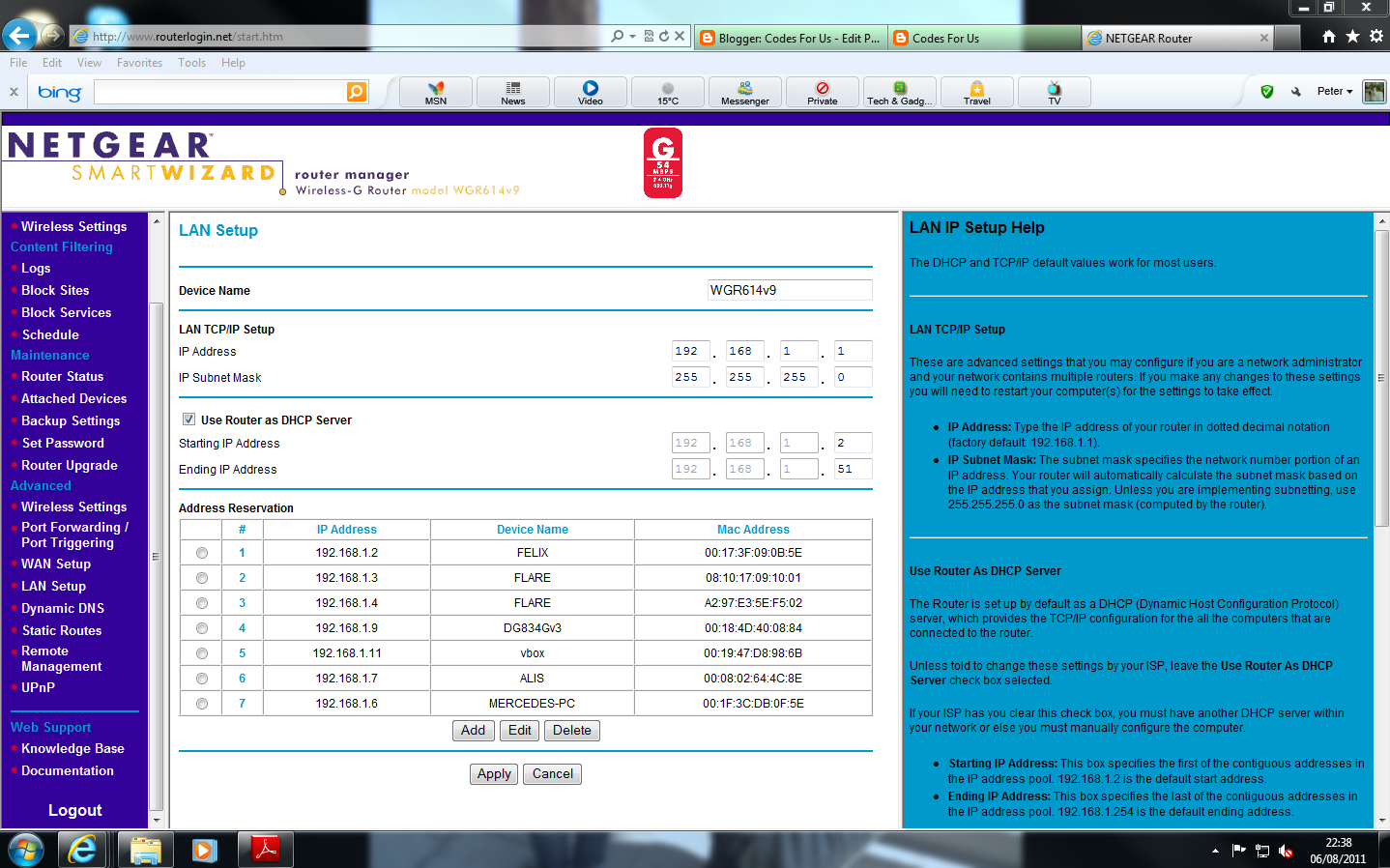Image resolution: width=1390 pixels, height=868 pixels.
Task: Open the File menu
Action: pyautogui.click(x=18, y=63)
